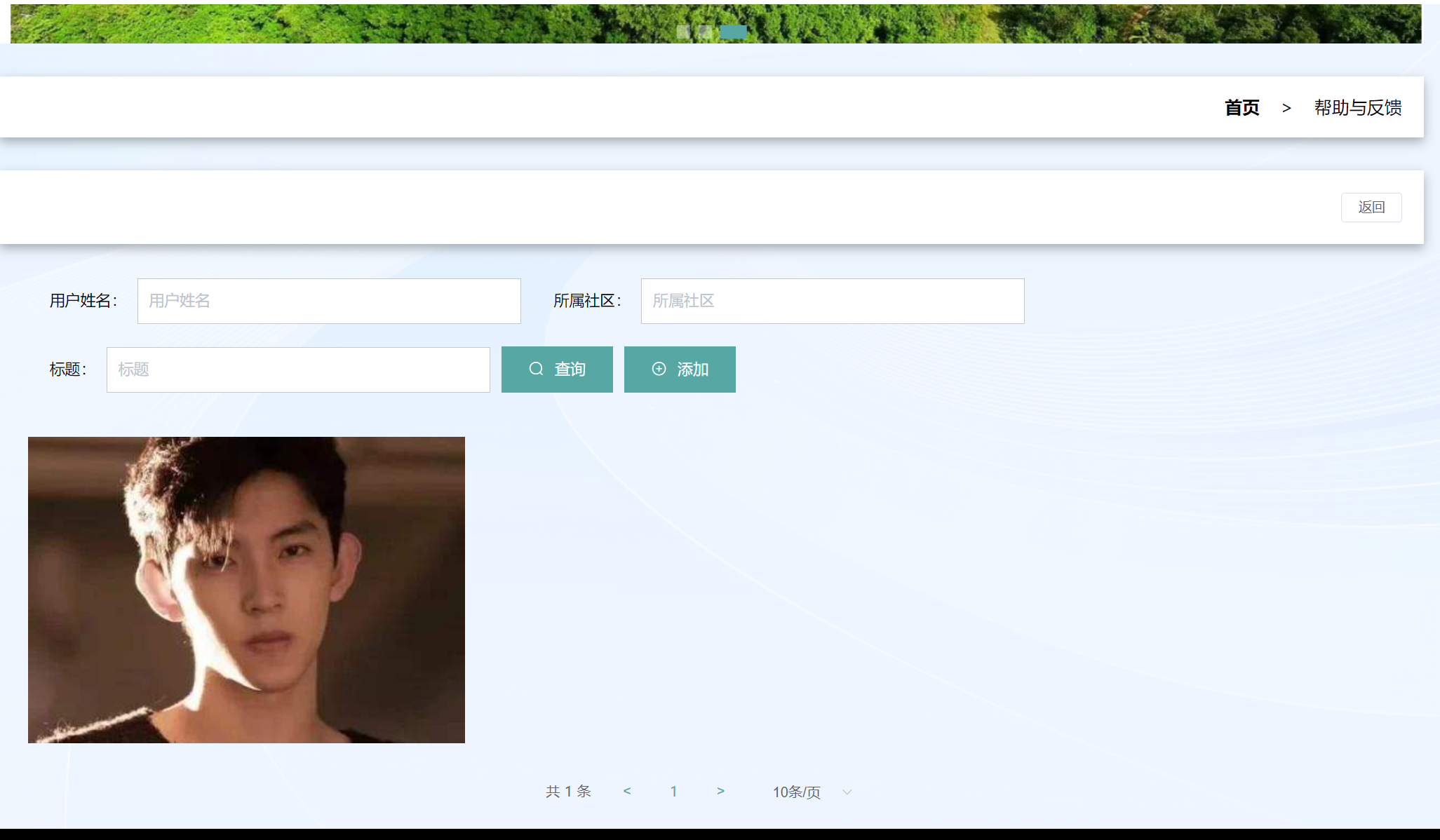This screenshot has height=840, width=1440.
Task: Open the 10条/页 page size selector
Action: [798, 792]
